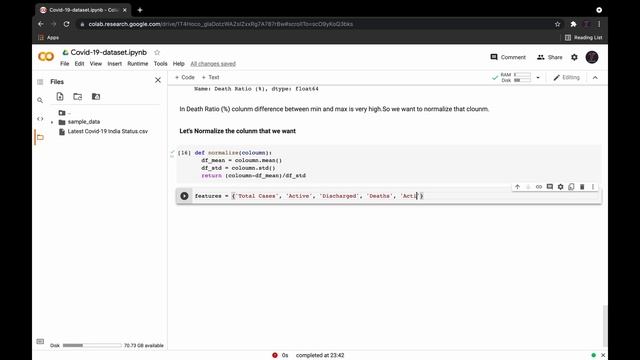Image resolution: width=640 pixels, height=360 pixels.
Task: Close the Covid-19-dataset browser tab
Action: pyautogui.click(x=124, y=10)
